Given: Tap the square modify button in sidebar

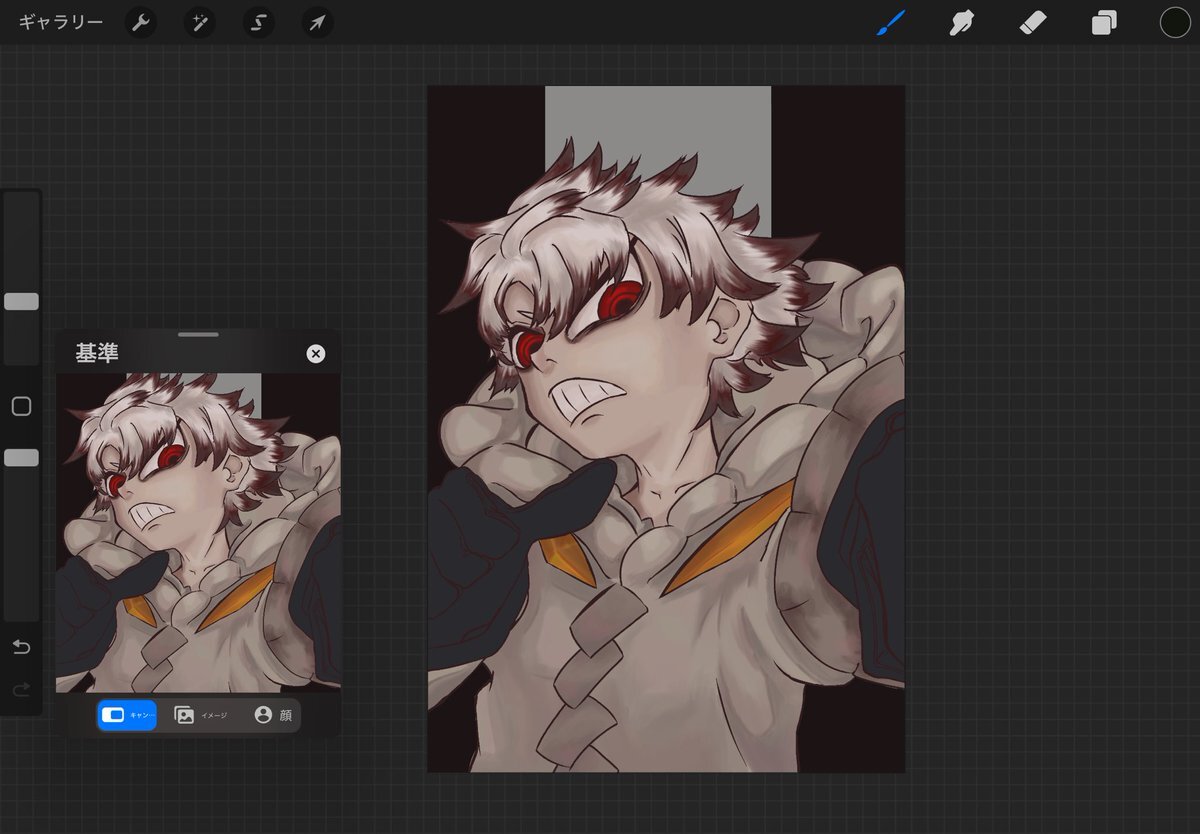Looking at the screenshot, I should pyautogui.click(x=21, y=406).
